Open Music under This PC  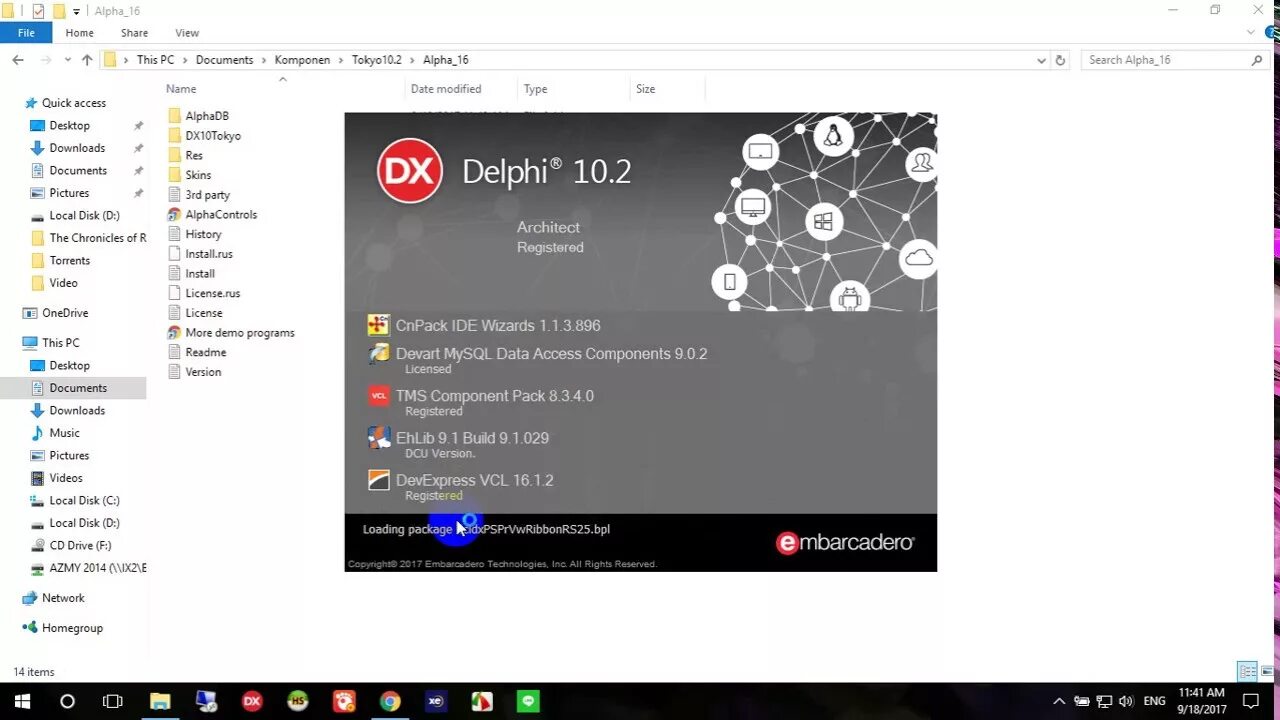[64, 433]
